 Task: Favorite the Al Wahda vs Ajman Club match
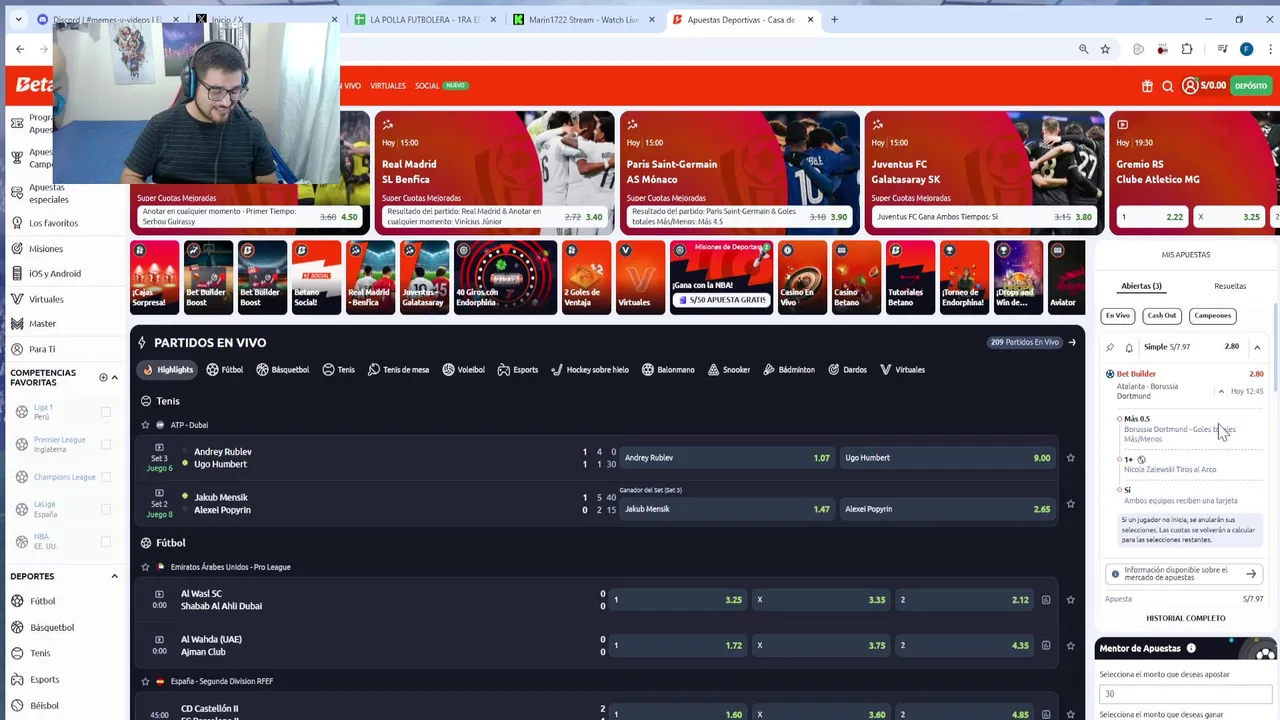click(x=1070, y=645)
